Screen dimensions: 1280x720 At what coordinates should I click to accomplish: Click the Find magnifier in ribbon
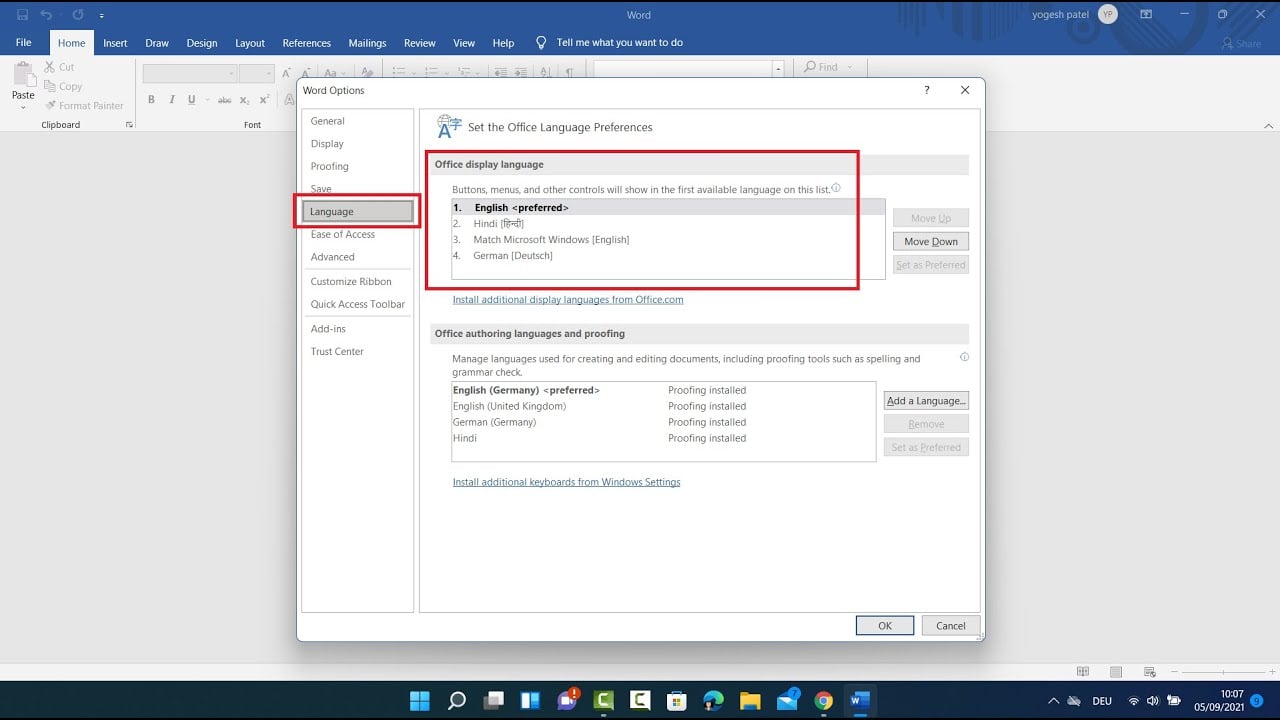[x=810, y=67]
